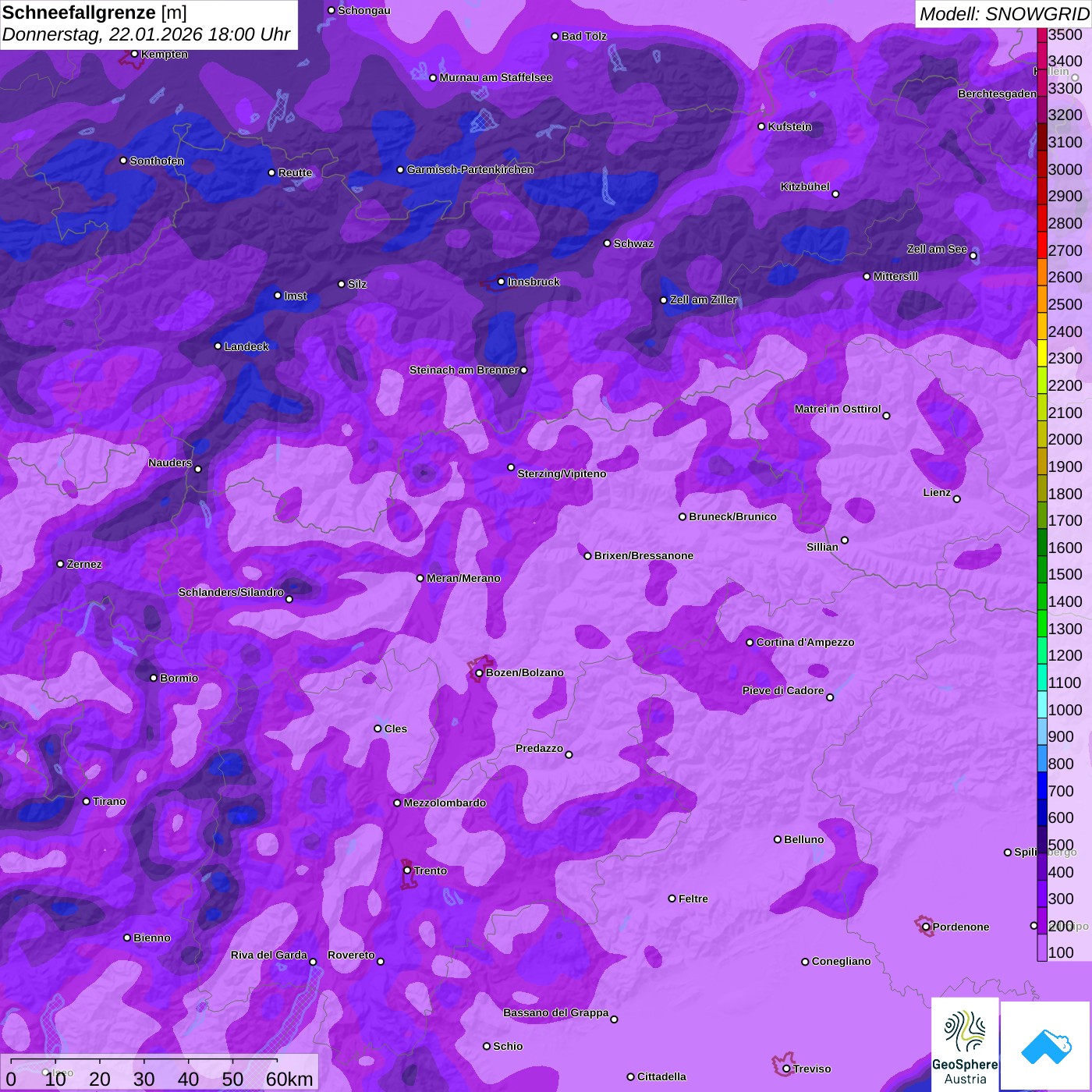Click the Bruneck/Brunico label

click(x=732, y=517)
